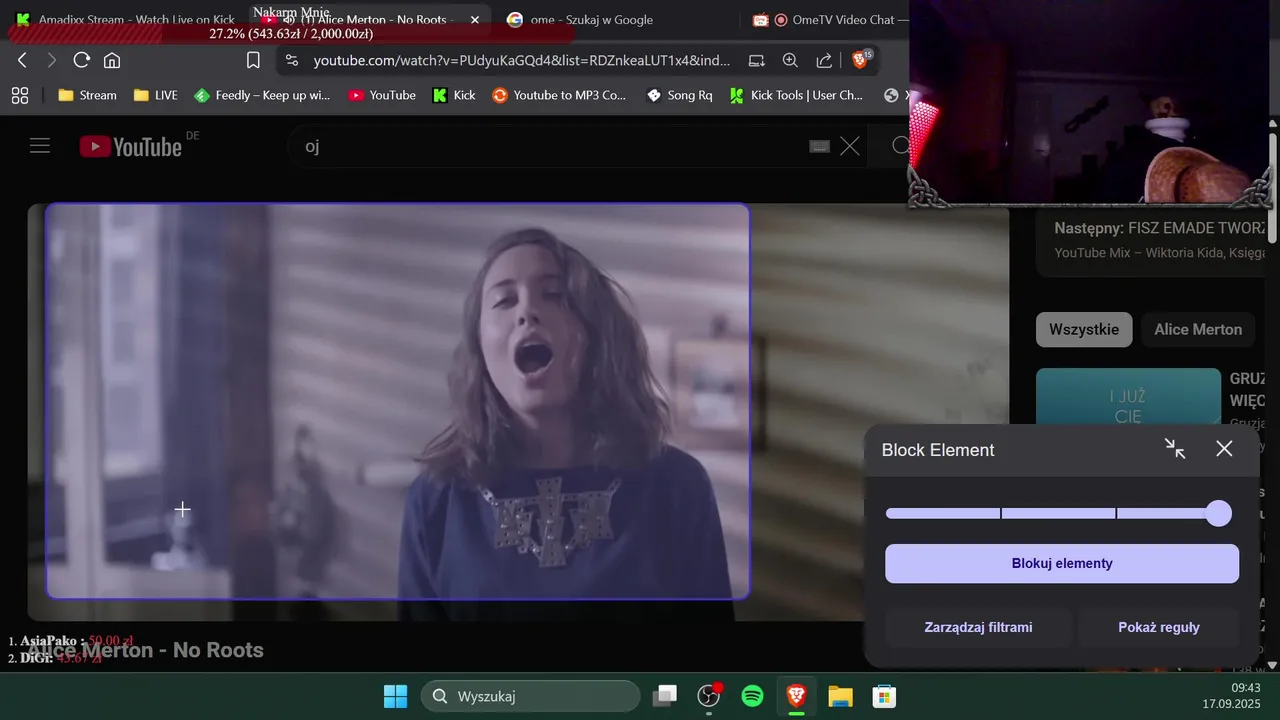1280x720 pixels.
Task: Open the browser home page icon
Action: point(112,60)
